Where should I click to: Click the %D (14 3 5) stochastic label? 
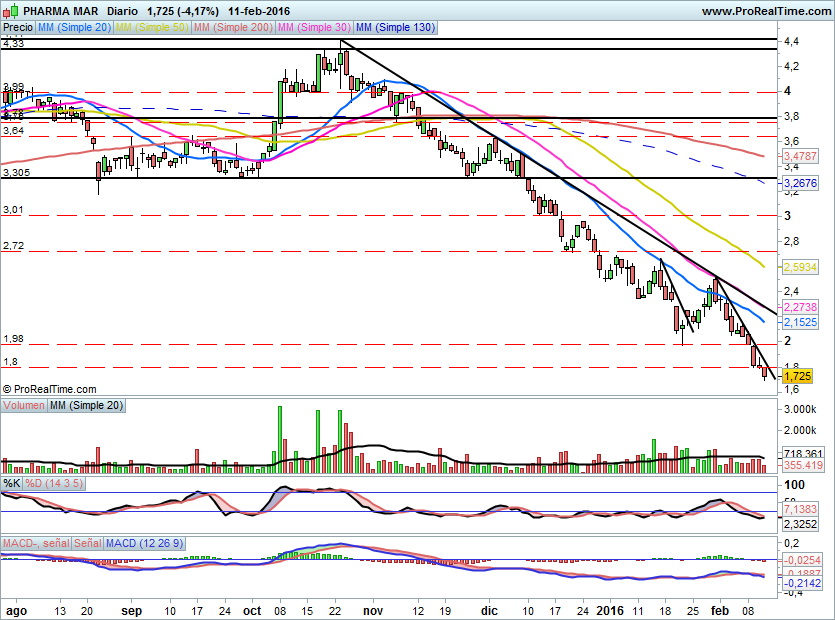point(54,484)
